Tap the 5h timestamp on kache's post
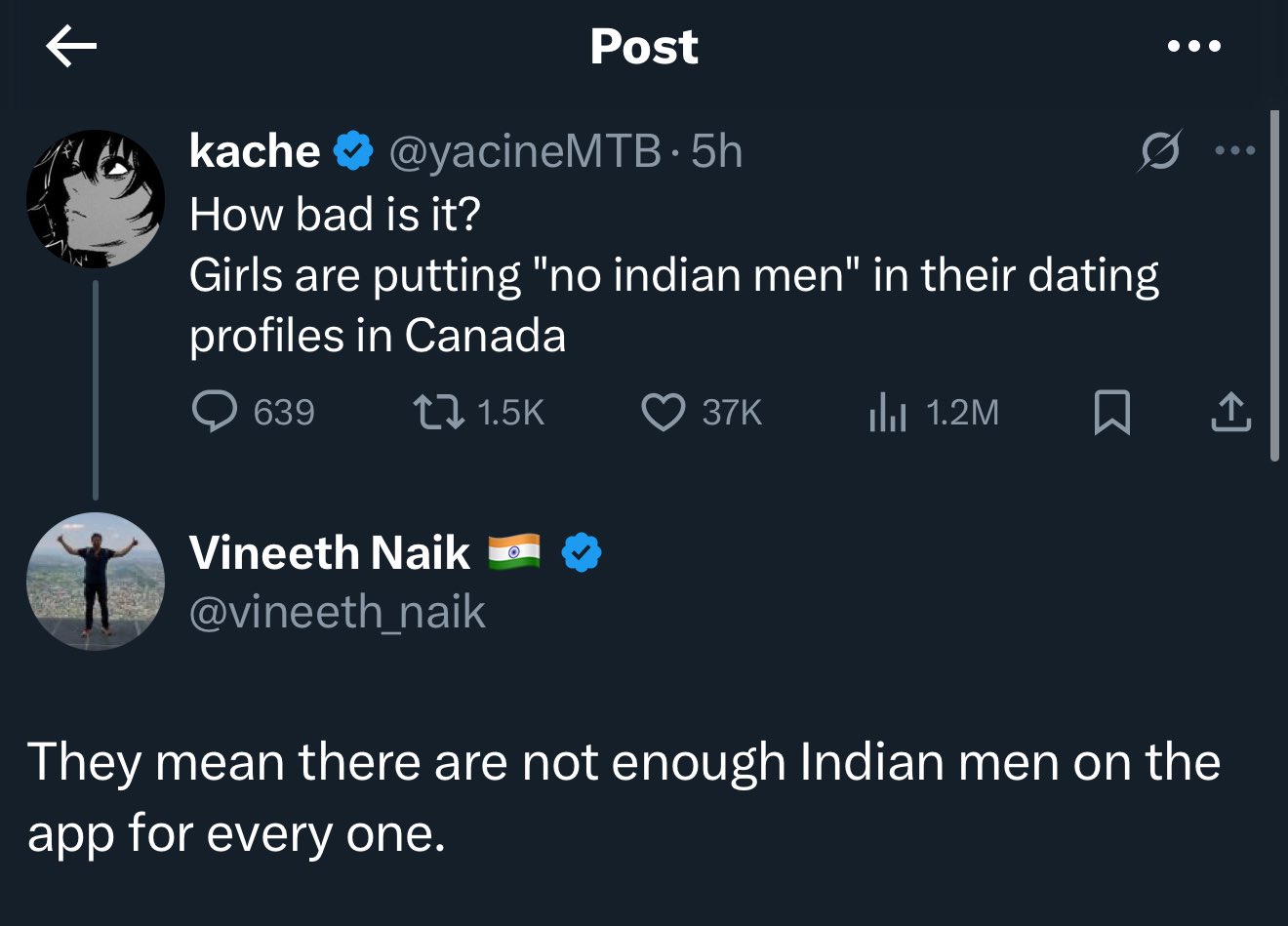Viewport: 1288px width, 926px height. click(x=717, y=151)
